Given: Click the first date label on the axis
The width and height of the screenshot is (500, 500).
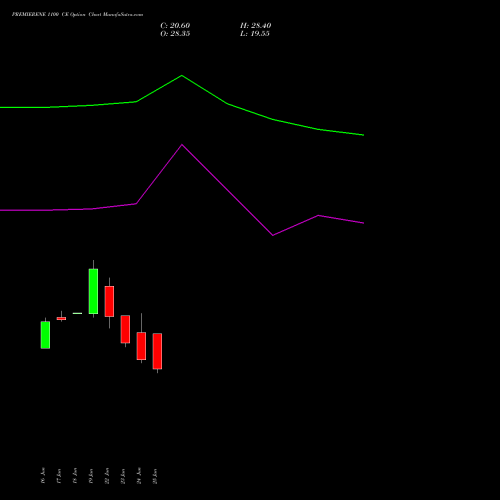Looking at the screenshot, I should (43, 475).
